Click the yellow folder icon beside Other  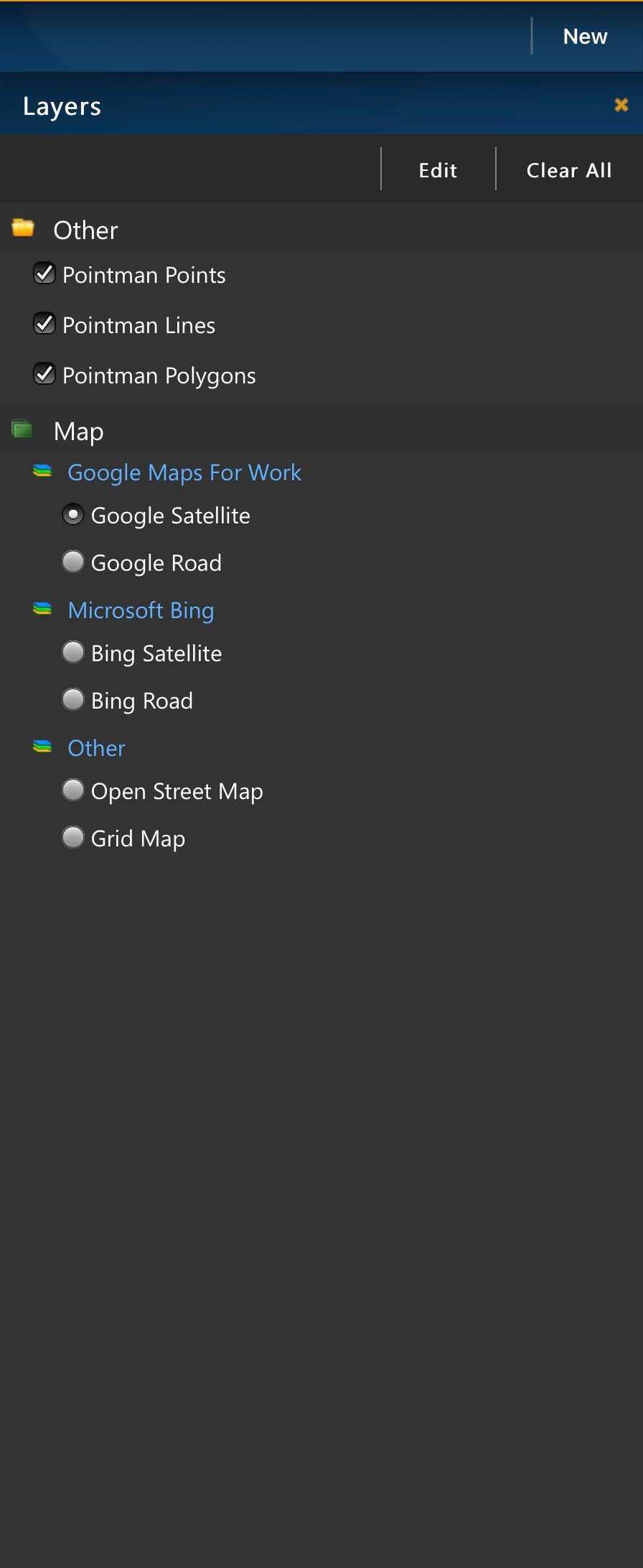click(23, 228)
